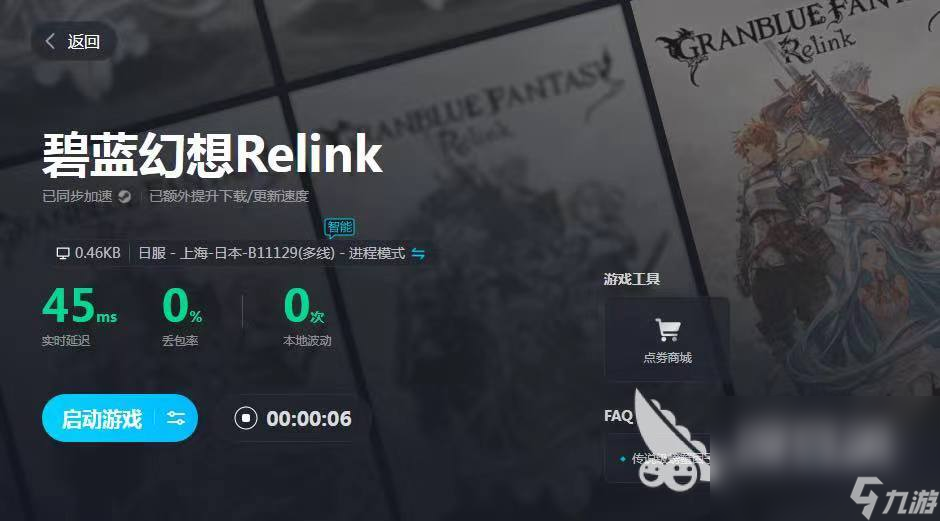940x521 pixels.
Task: Click the monitor icon next to 0.46KB
Action: click(x=63, y=254)
